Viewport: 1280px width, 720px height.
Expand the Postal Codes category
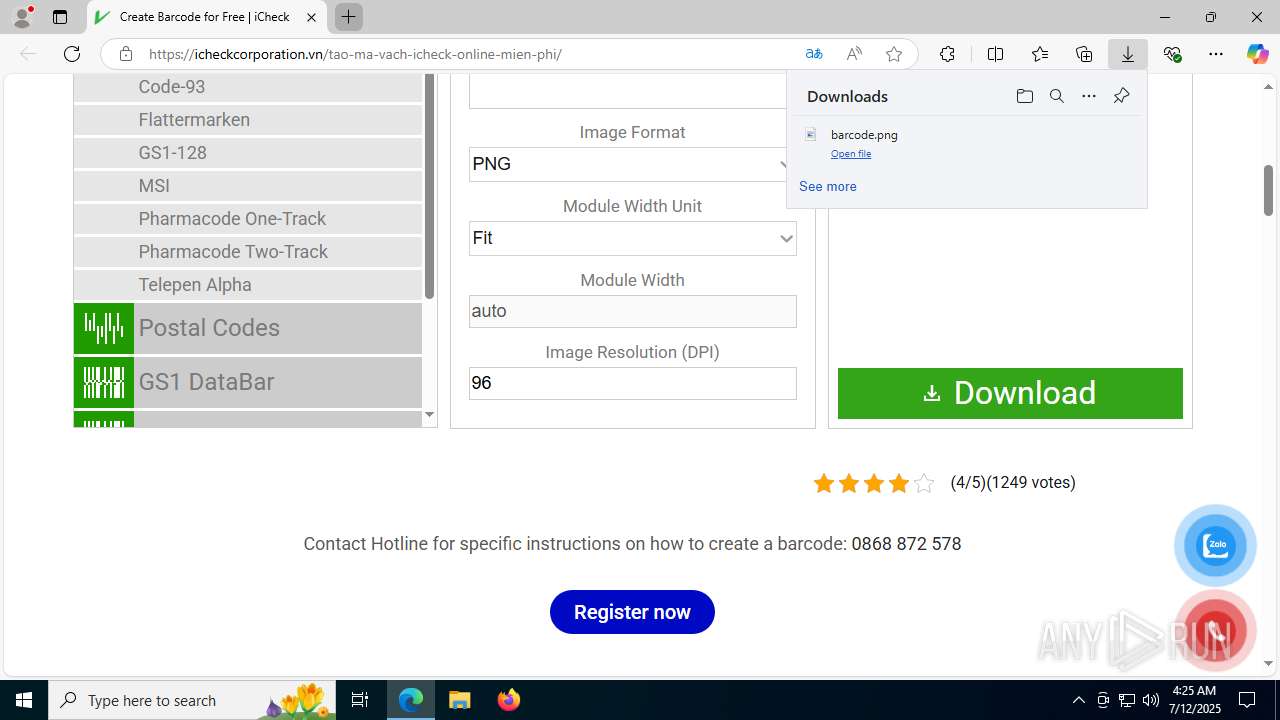click(x=248, y=328)
